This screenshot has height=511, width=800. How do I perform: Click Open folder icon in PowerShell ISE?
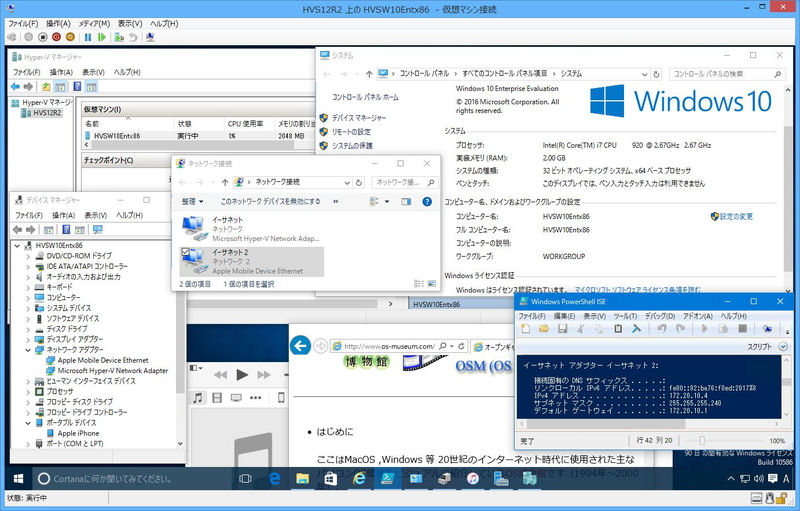coord(544,329)
